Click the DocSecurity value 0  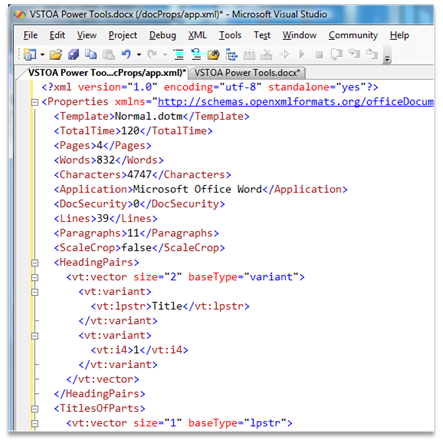click(136, 204)
